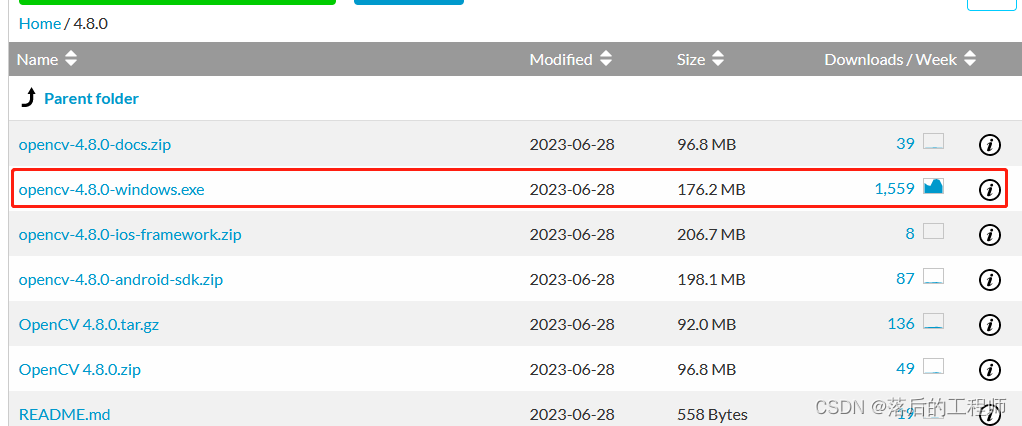Screen dimensions: 1022x426
Task: Open info for opencv-4.8.0-windows.exe
Action: tap(989, 190)
